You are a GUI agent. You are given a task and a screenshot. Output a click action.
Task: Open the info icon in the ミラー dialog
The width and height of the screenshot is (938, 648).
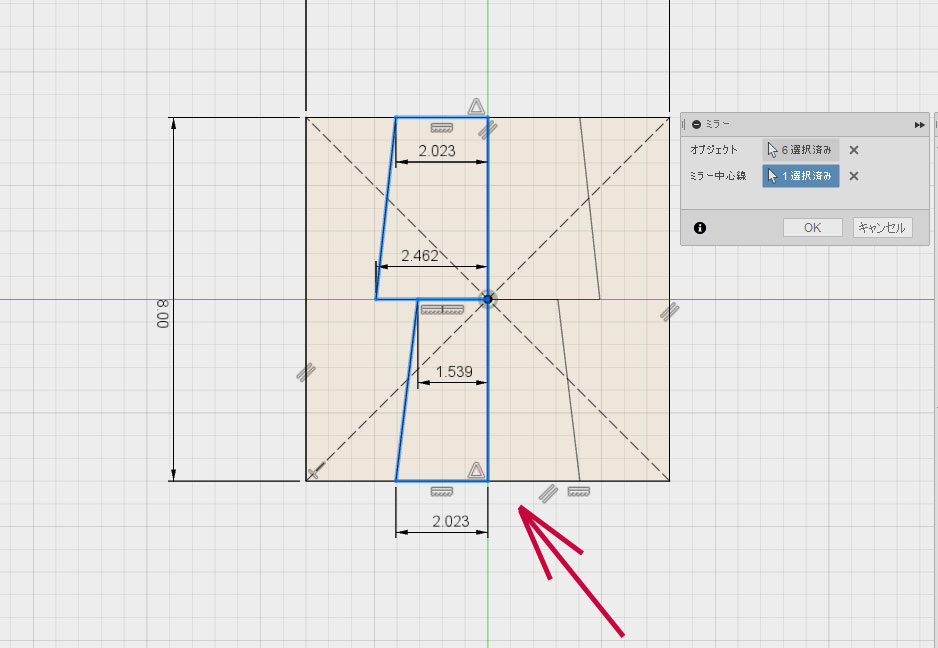(x=700, y=228)
